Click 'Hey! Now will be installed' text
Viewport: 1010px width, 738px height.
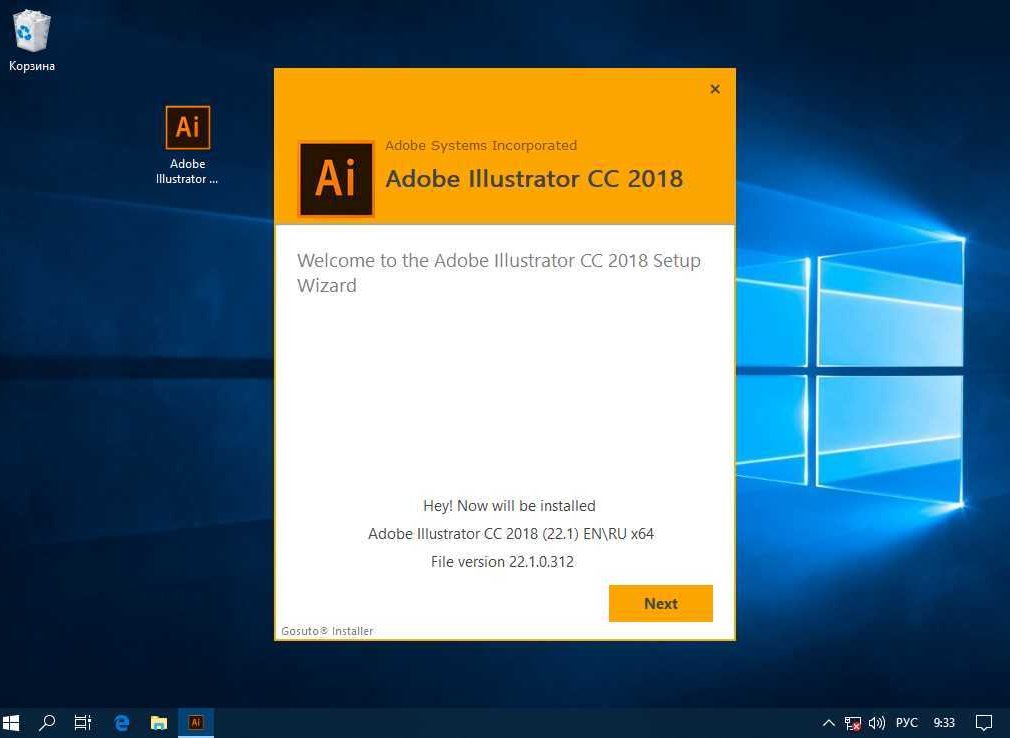[x=510, y=506]
